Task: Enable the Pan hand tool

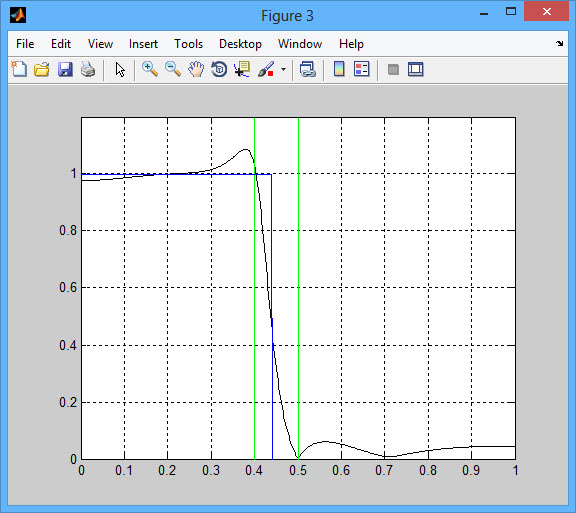Action: pyautogui.click(x=196, y=69)
